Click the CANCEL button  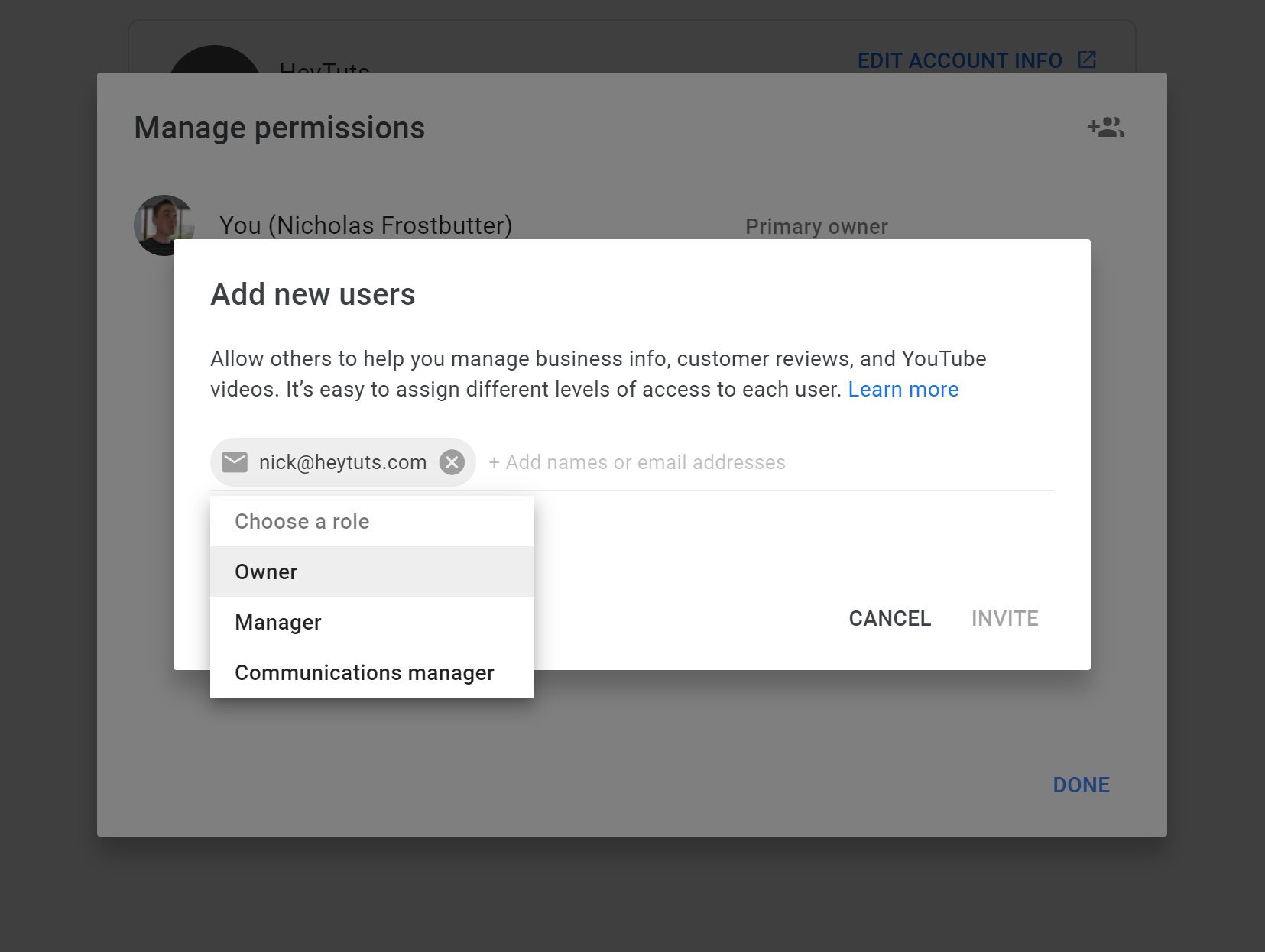[889, 617]
